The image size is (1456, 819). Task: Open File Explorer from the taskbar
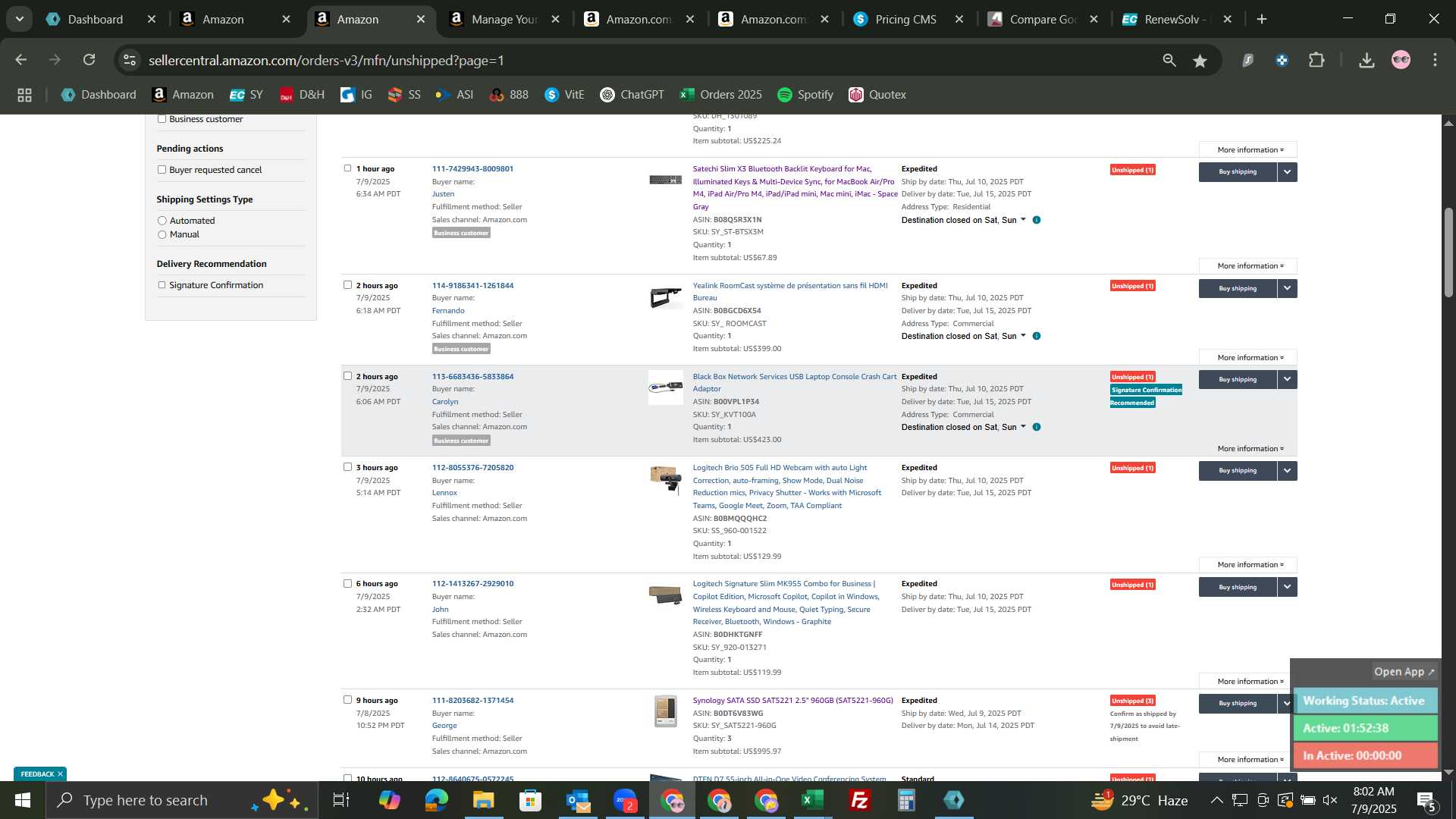(x=483, y=800)
